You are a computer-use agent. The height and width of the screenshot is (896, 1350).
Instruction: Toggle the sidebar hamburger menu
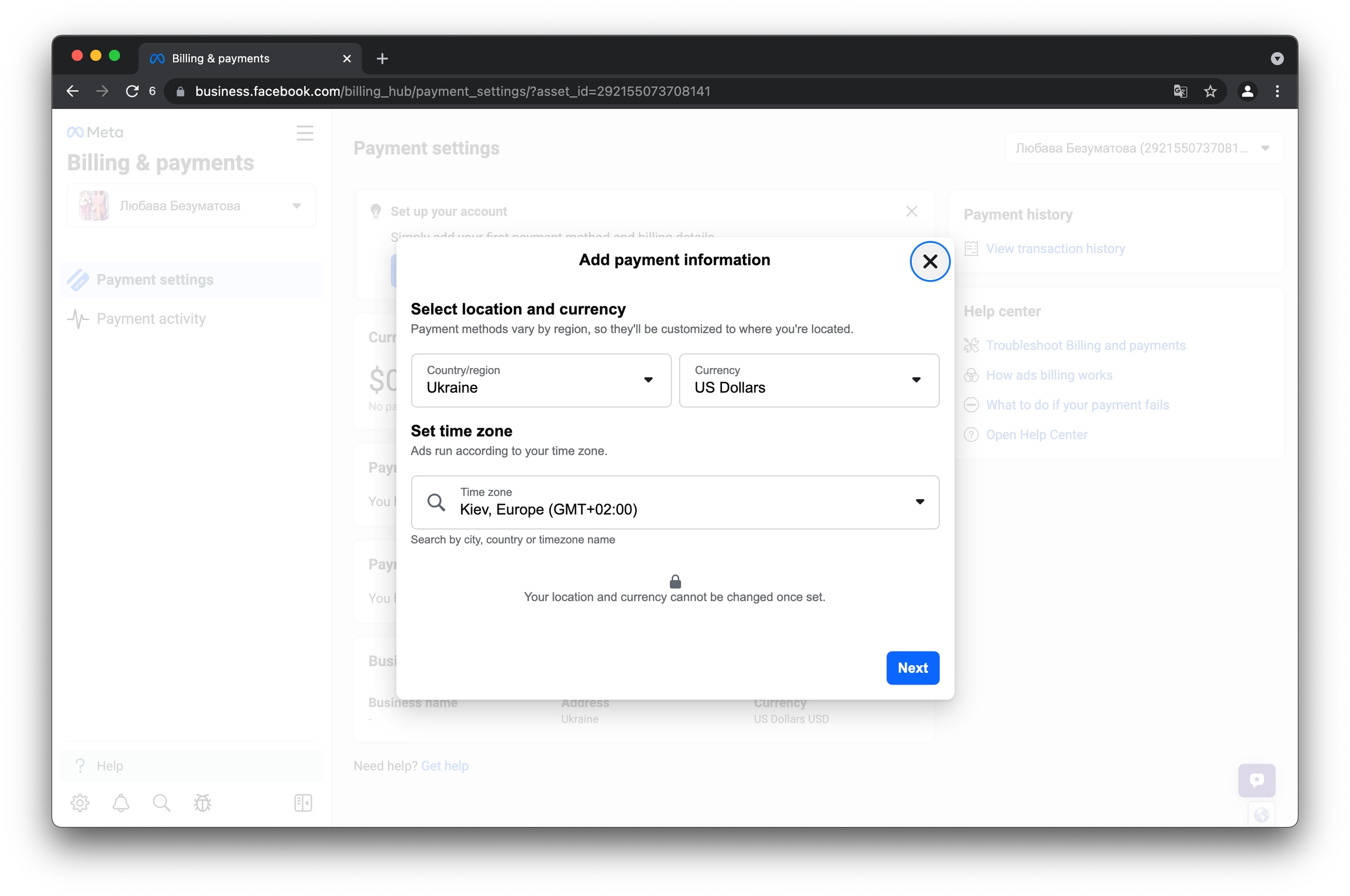305,133
